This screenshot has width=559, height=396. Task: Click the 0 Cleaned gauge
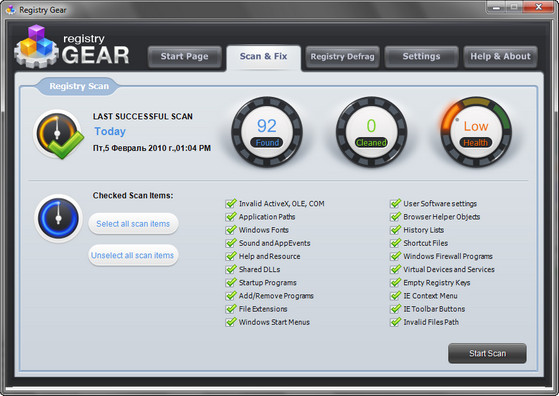[371, 132]
